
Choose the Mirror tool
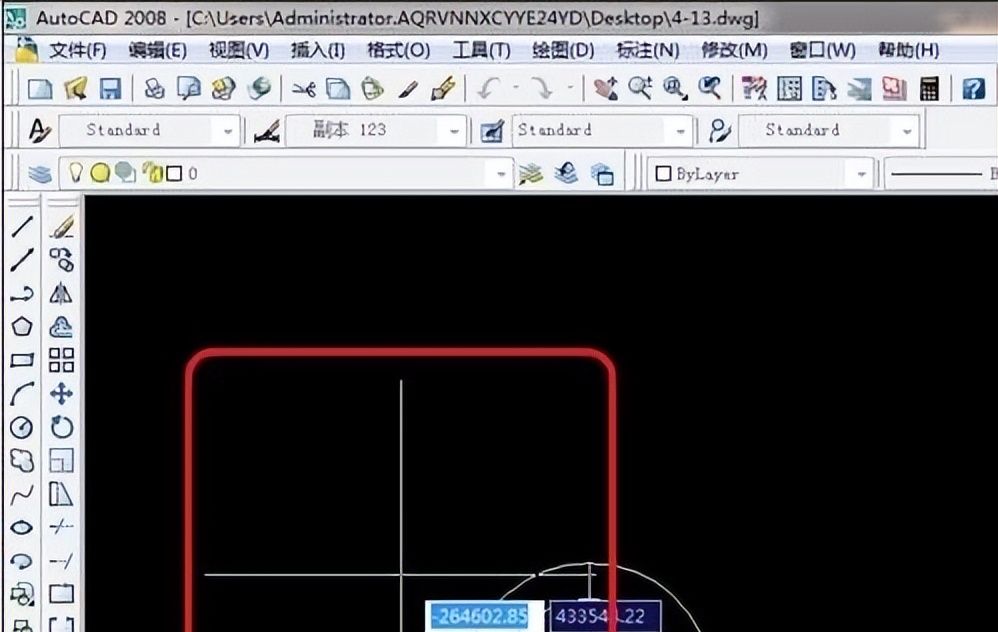(62, 294)
